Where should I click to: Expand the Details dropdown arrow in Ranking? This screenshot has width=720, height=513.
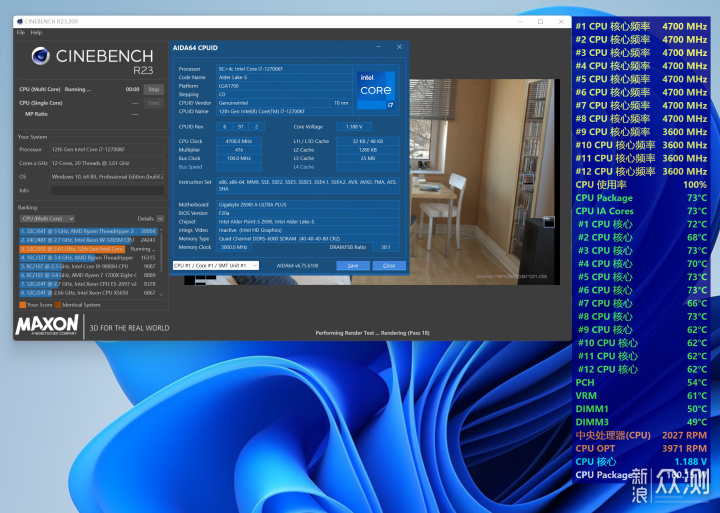pos(160,219)
